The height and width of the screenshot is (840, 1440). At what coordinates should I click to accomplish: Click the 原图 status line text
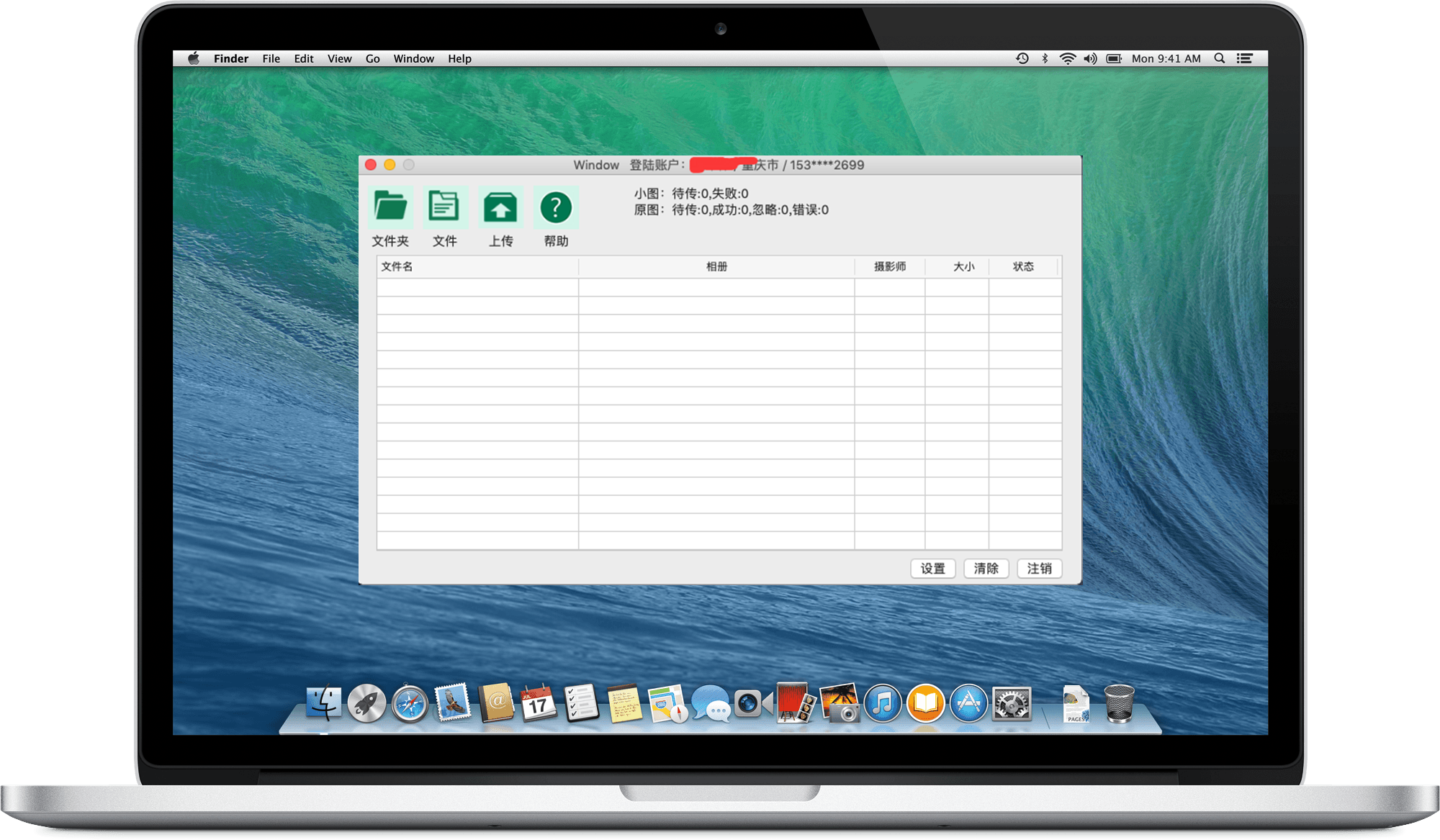(731, 210)
